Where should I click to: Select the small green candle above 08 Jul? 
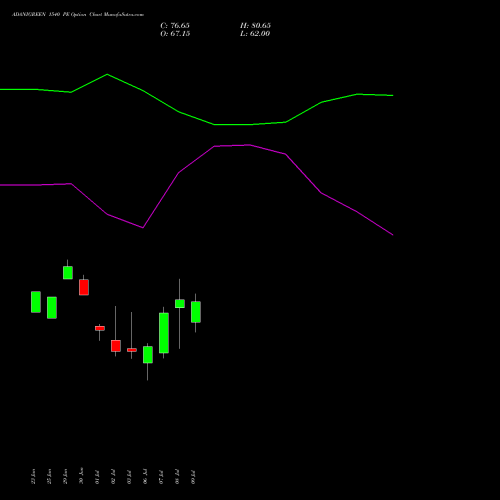[x=180, y=303]
